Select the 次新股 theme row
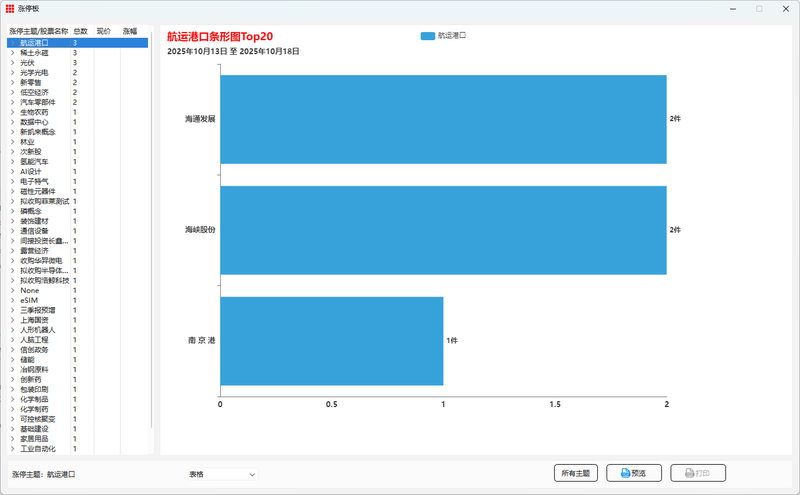800x495 pixels. pyautogui.click(x=78, y=152)
